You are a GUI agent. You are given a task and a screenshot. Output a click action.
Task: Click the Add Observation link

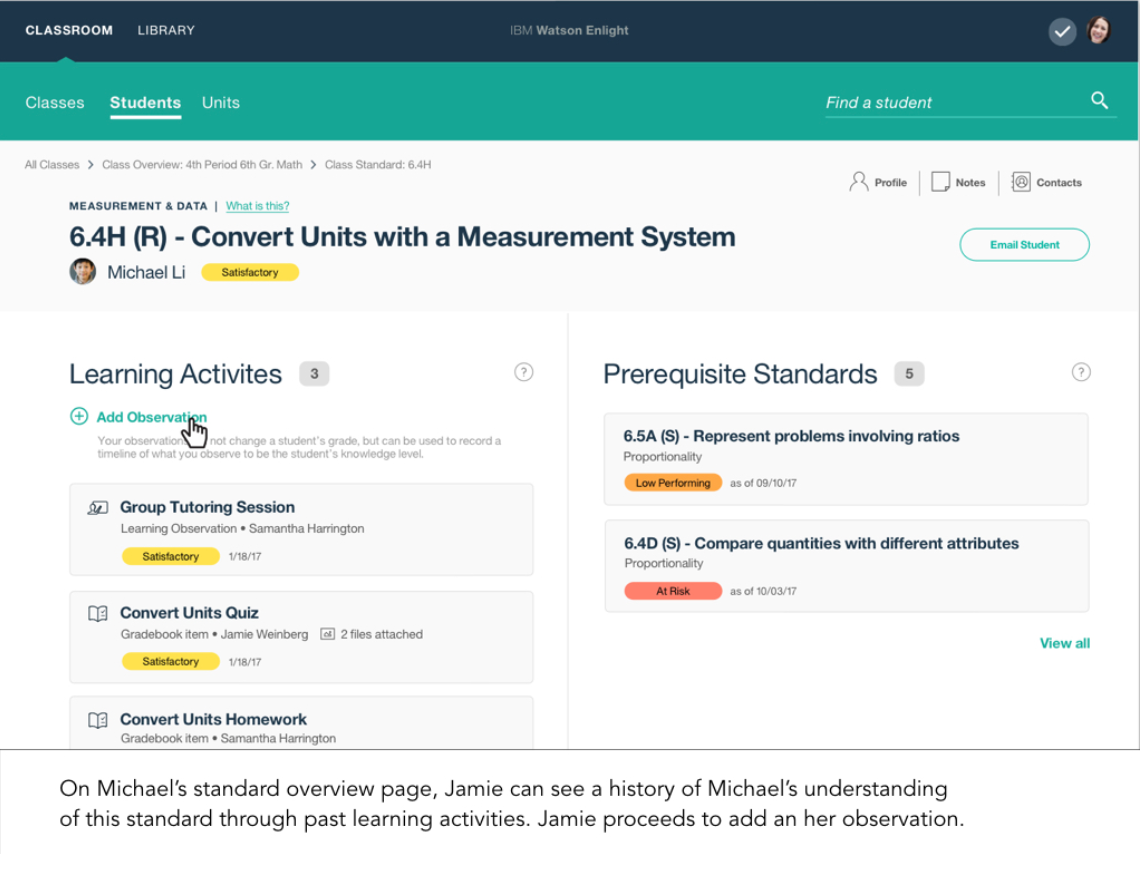click(x=151, y=417)
